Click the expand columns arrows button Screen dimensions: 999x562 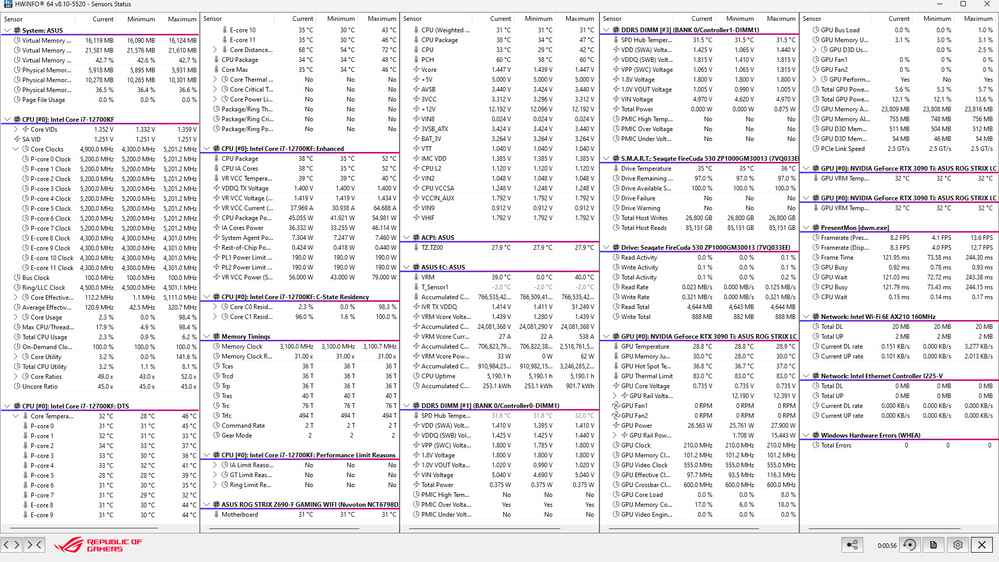click(x=11, y=545)
